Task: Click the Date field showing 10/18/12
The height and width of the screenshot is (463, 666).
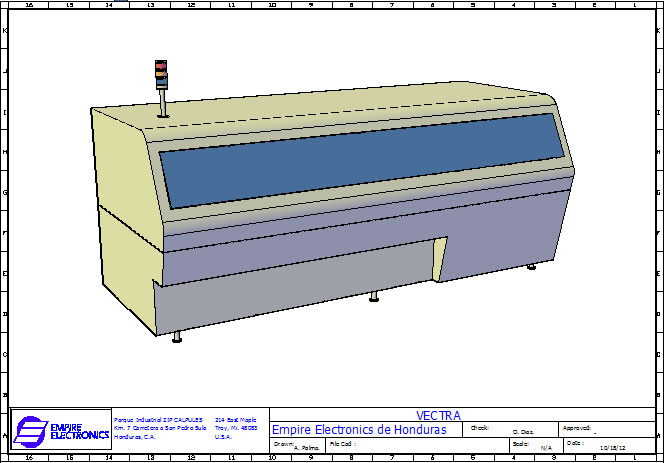Action: [610, 445]
